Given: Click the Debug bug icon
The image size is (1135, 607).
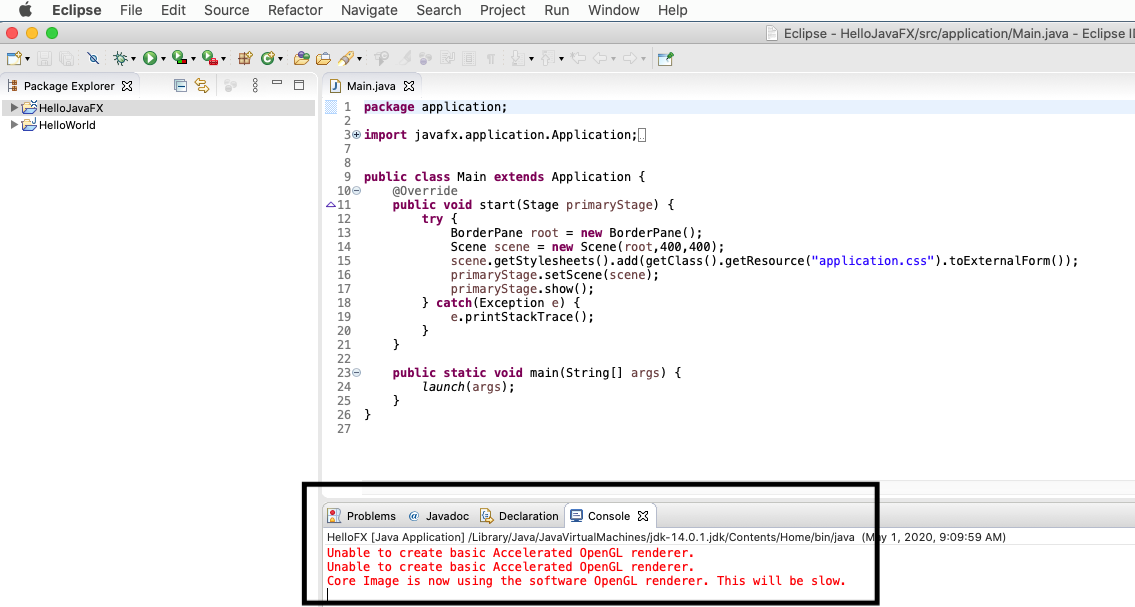Looking at the screenshot, I should click(120, 59).
